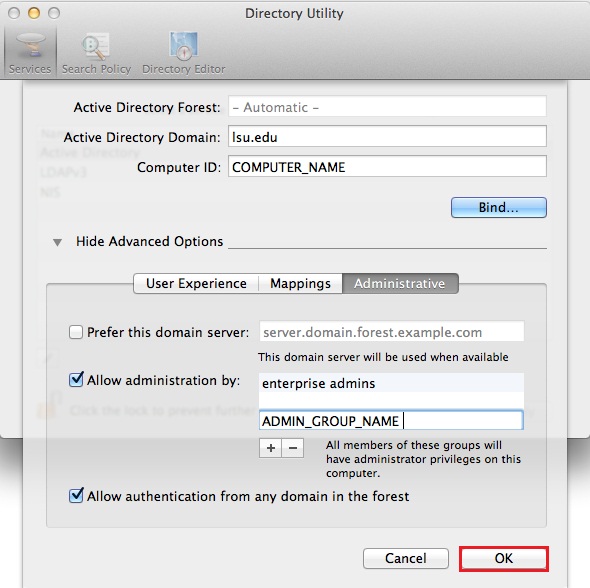Switch to the Mappings tab
This screenshot has height=588, width=590.
(x=300, y=283)
